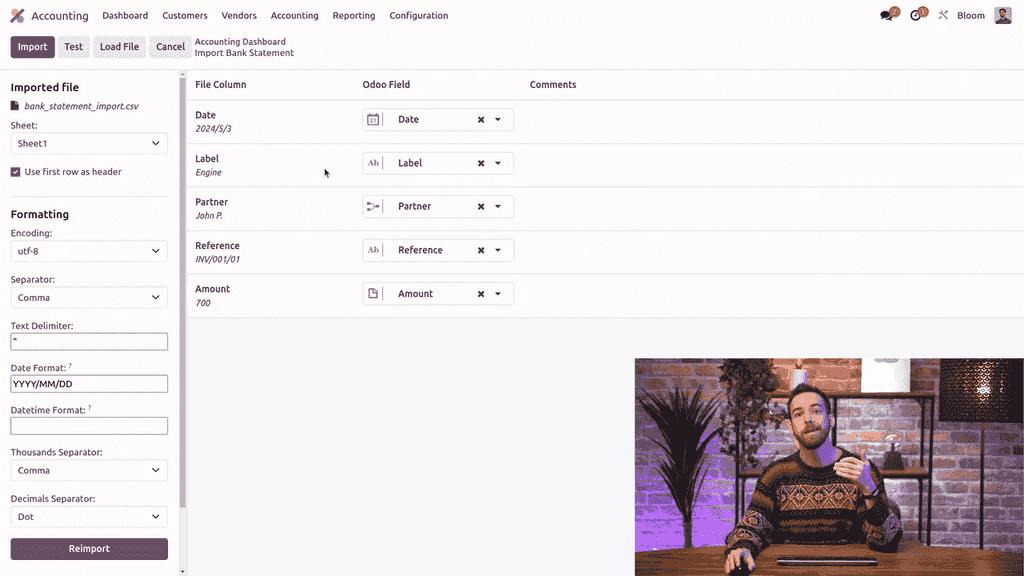The height and width of the screenshot is (576, 1024).
Task: Open the activities clock icon
Action: click(916, 16)
